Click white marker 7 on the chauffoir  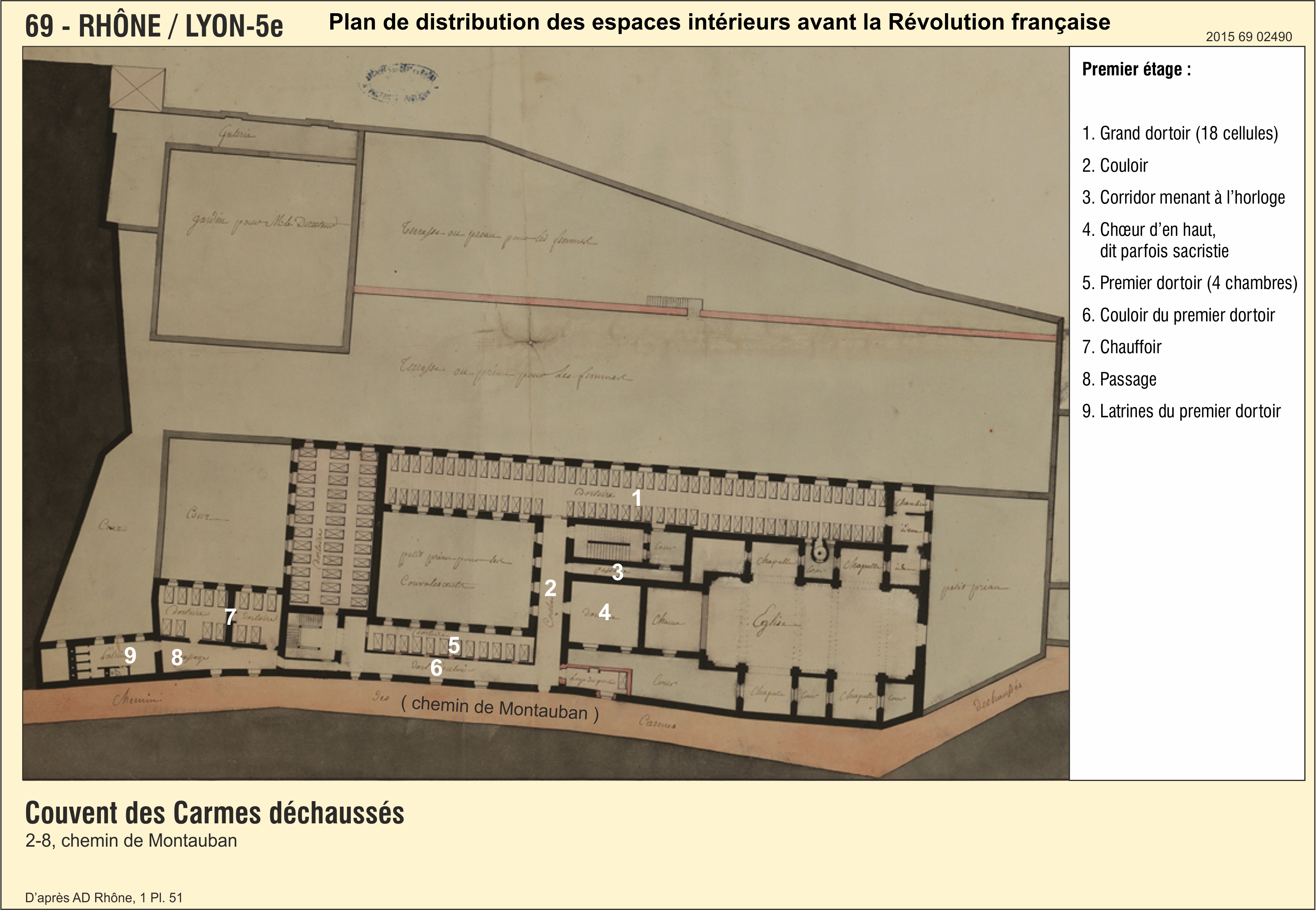[230, 616]
